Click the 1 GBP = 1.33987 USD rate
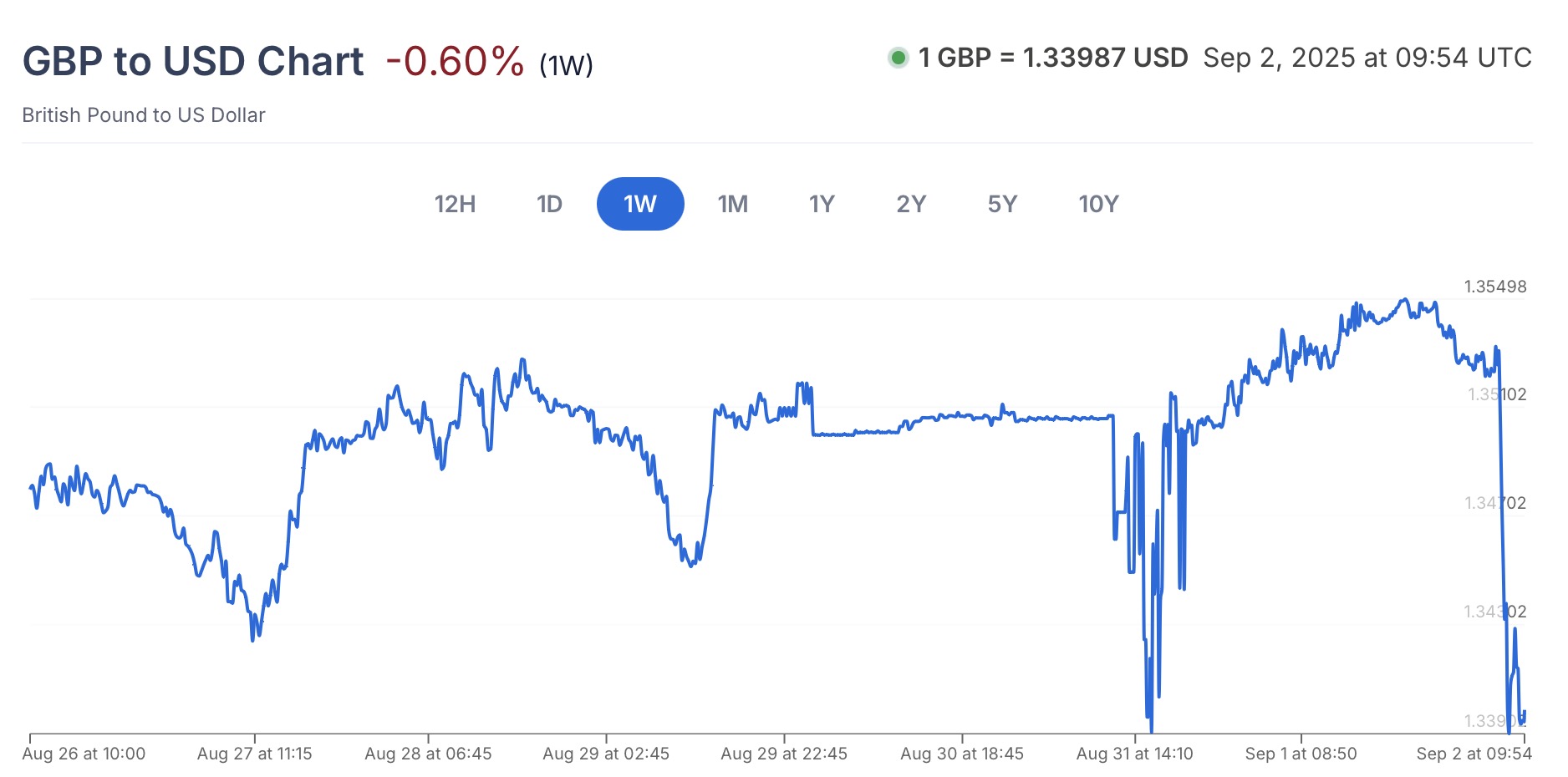Viewport: 1568px width, 777px height. 1053,58
